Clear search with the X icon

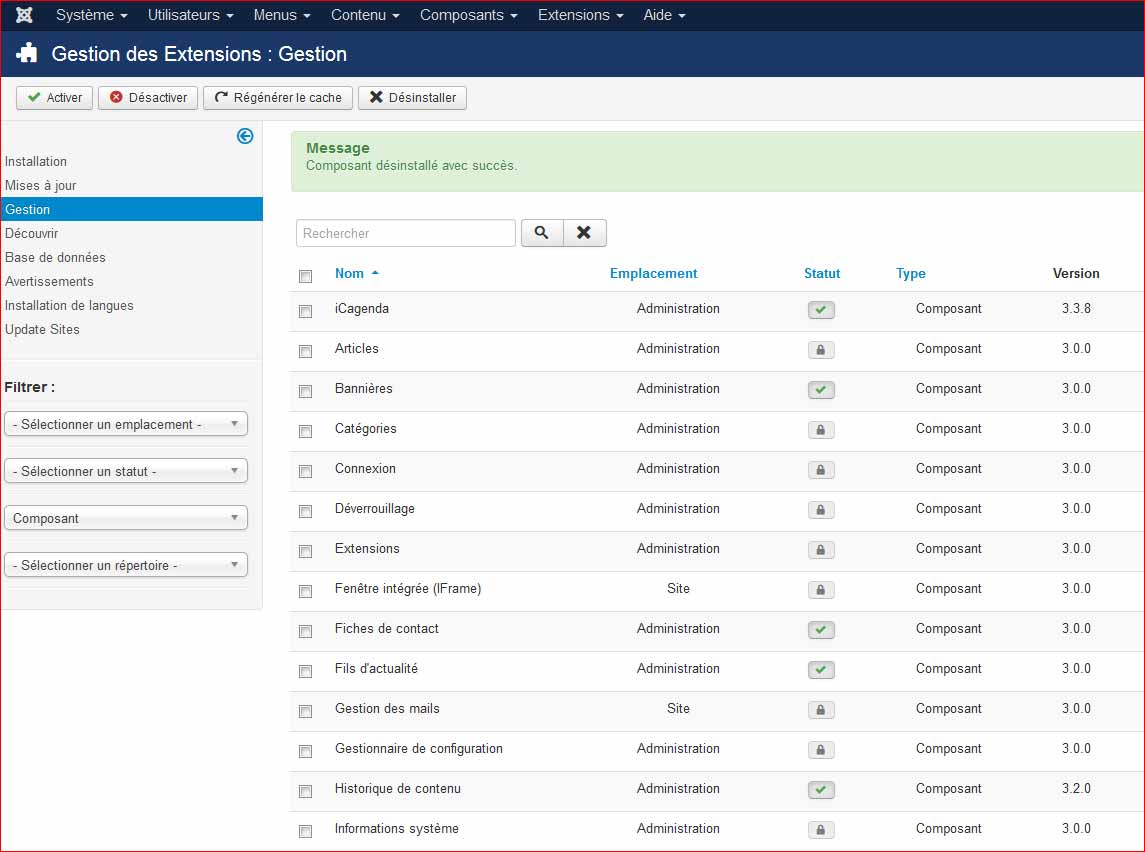click(584, 233)
